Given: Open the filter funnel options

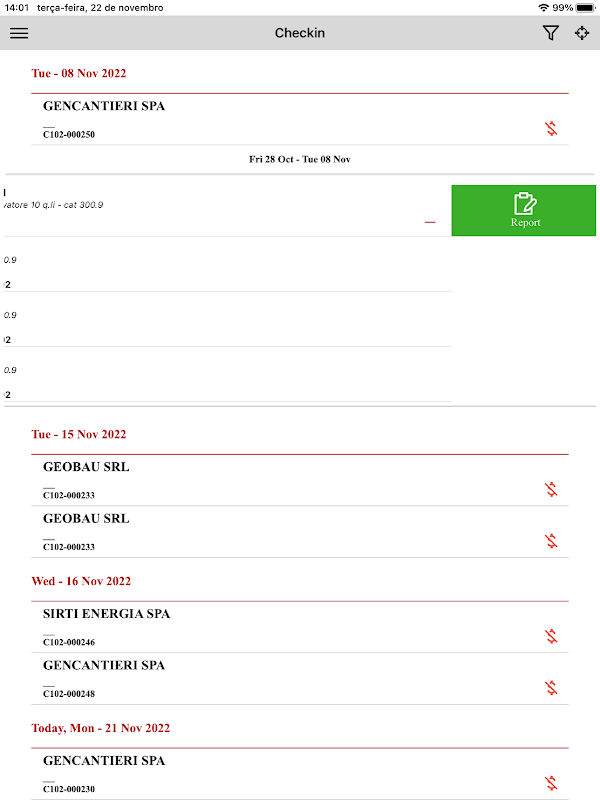Looking at the screenshot, I should 550,33.
